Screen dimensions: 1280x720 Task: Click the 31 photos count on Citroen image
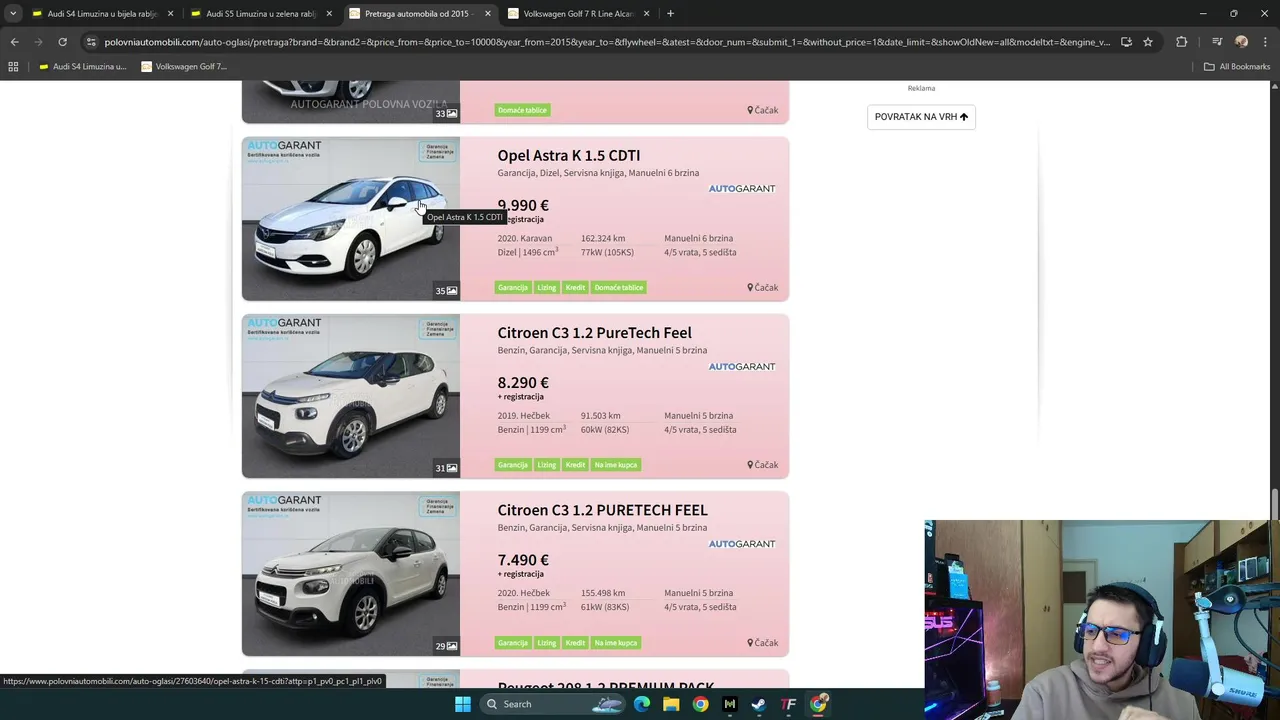point(446,468)
